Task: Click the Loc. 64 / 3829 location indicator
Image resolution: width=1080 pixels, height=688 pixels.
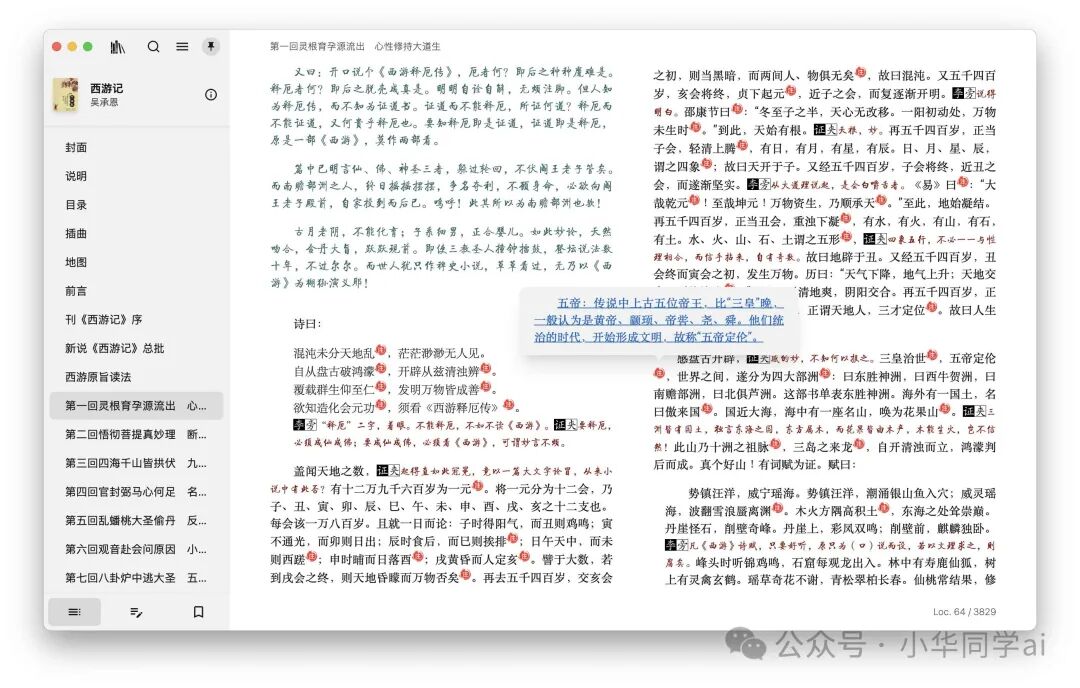Action: pyautogui.click(x=964, y=612)
